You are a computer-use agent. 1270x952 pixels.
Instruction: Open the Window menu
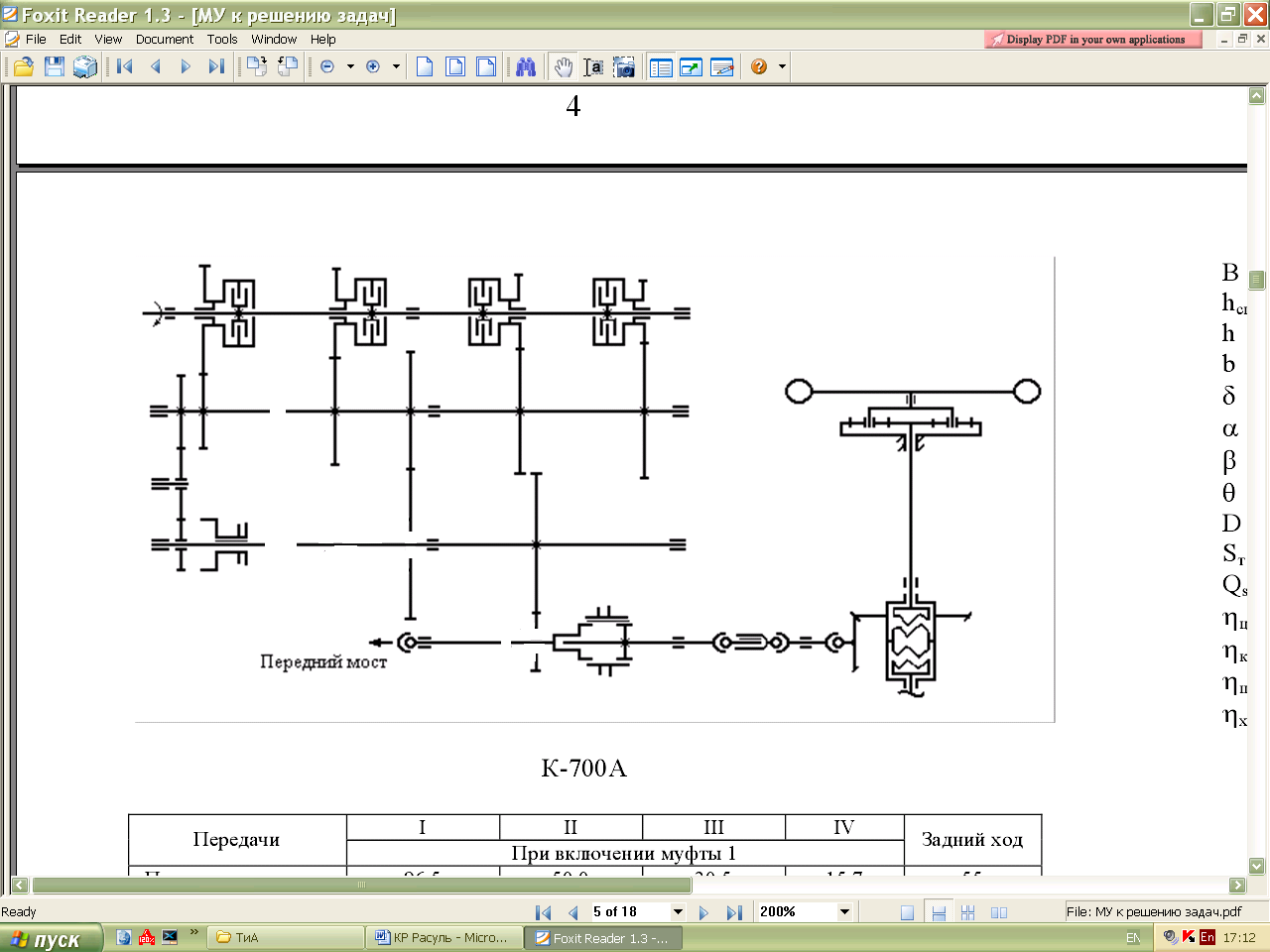click(x=274, y=40)
